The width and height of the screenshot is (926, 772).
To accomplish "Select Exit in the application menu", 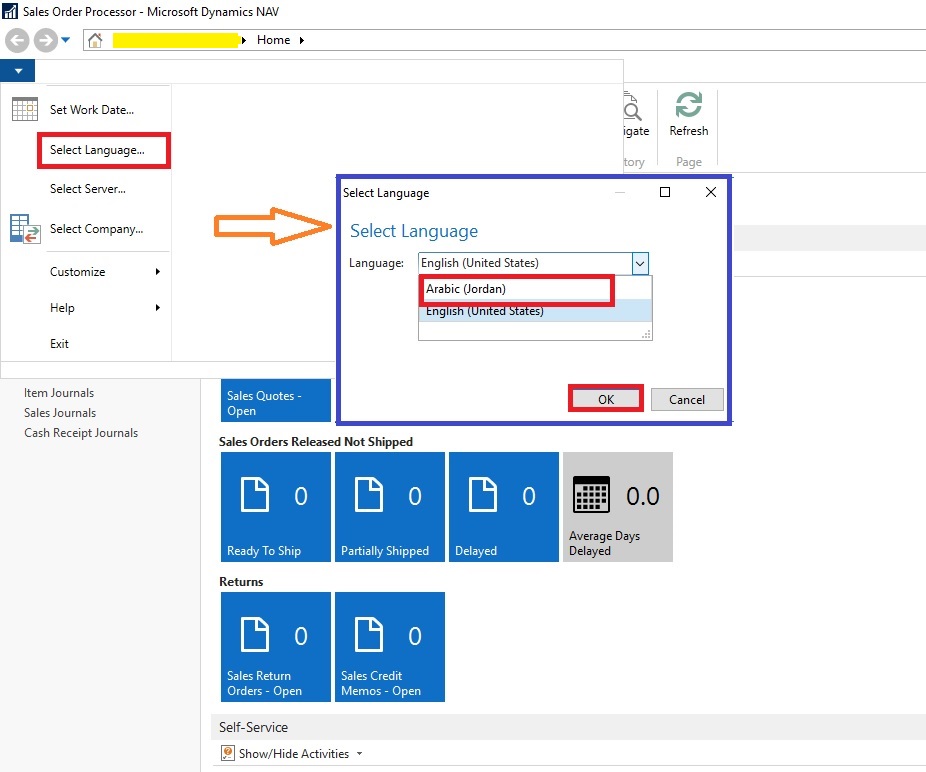I will (60, 343).
